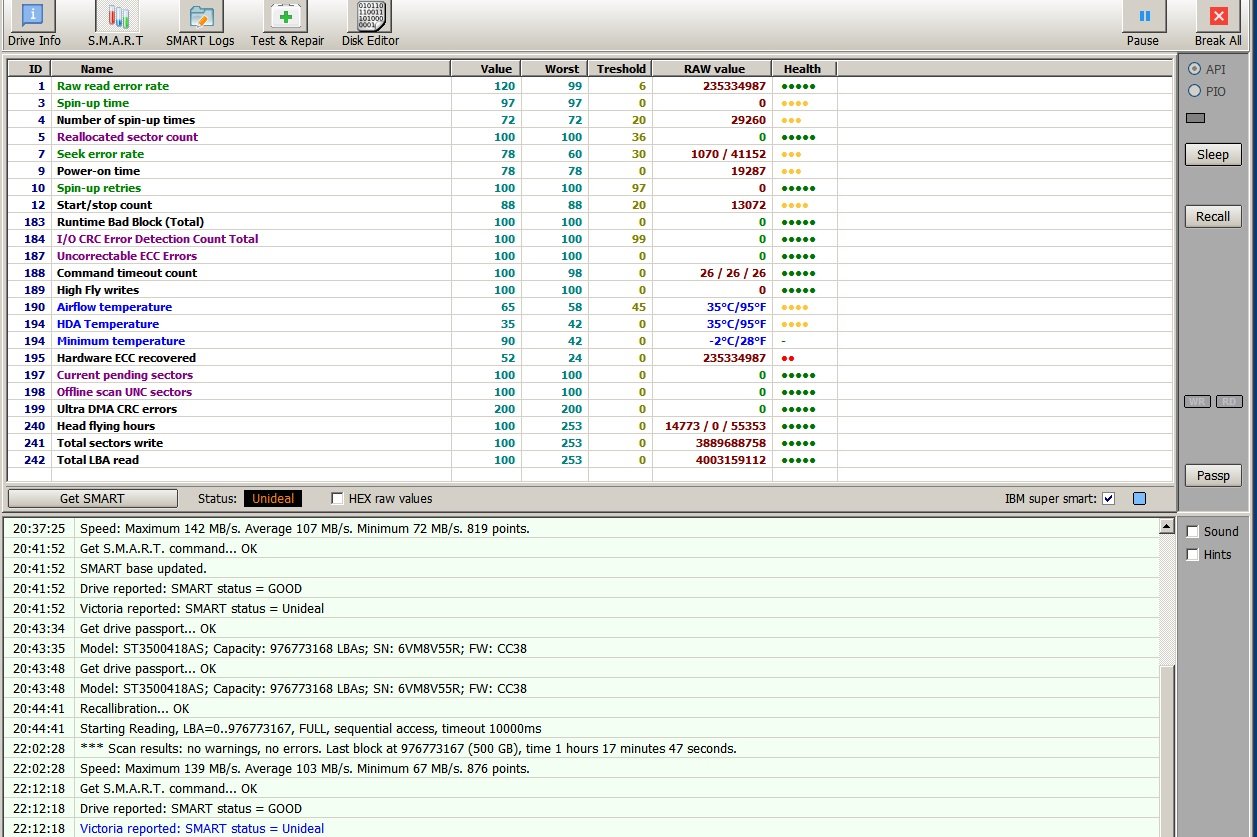Toggle the Hints checkbox
This screenshot has width=1257, height=837.
pyautogui.click(x=1192, y=555)
